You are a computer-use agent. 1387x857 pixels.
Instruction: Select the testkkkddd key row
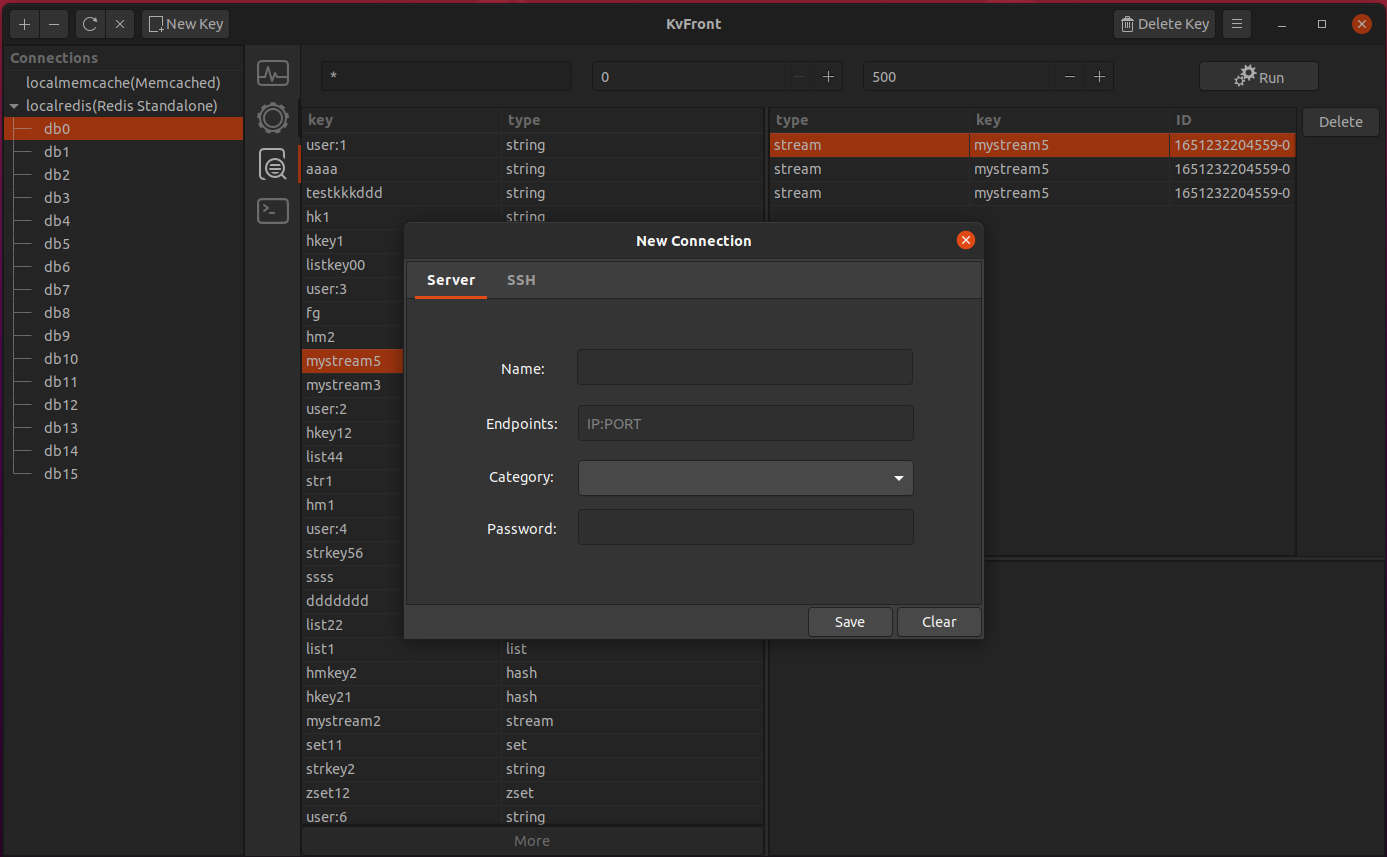[532, 193]
